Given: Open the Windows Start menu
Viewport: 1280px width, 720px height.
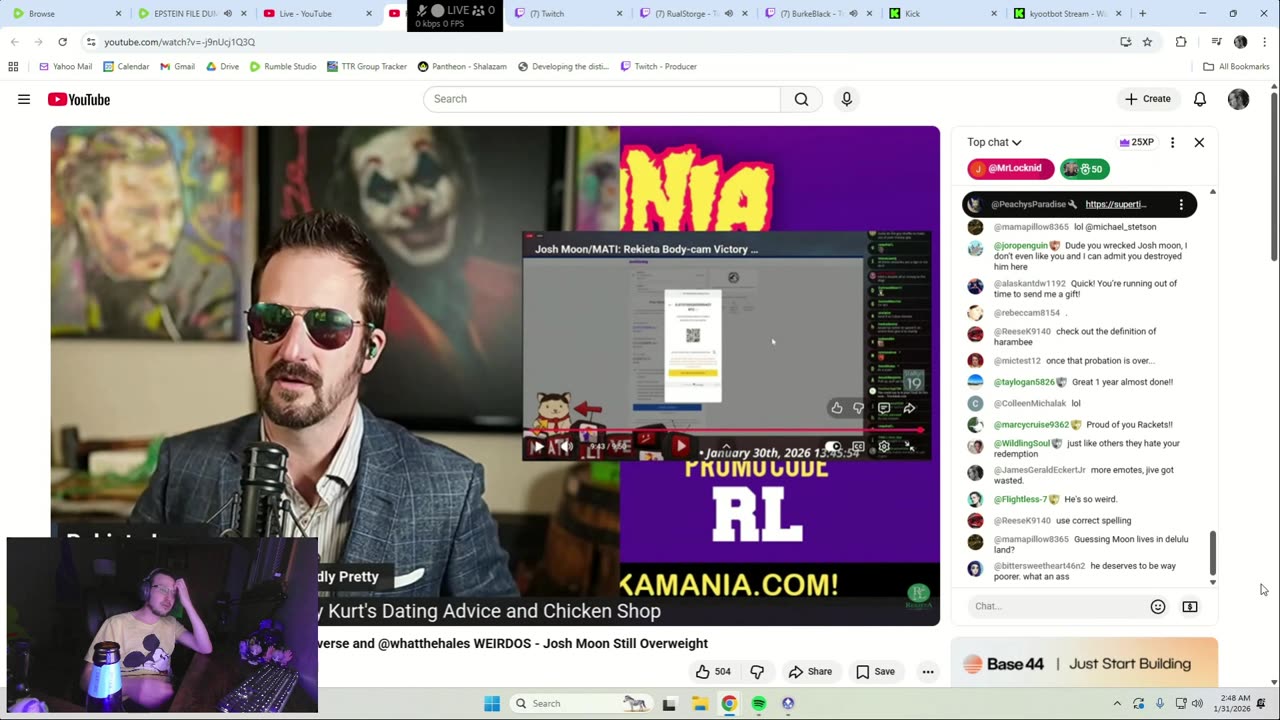Looking at the screenshot, I should 492,703.
